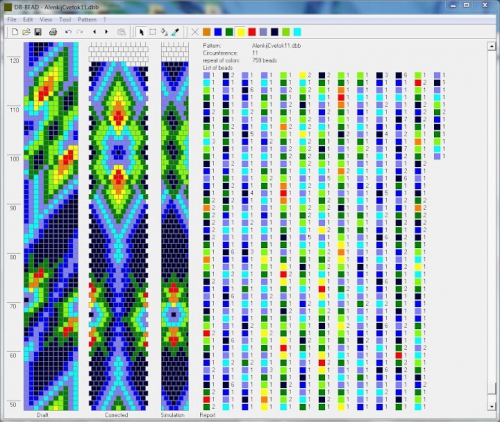
Task: Open the Tool menu
Action: pyautogui.click(x=65, y=20)
